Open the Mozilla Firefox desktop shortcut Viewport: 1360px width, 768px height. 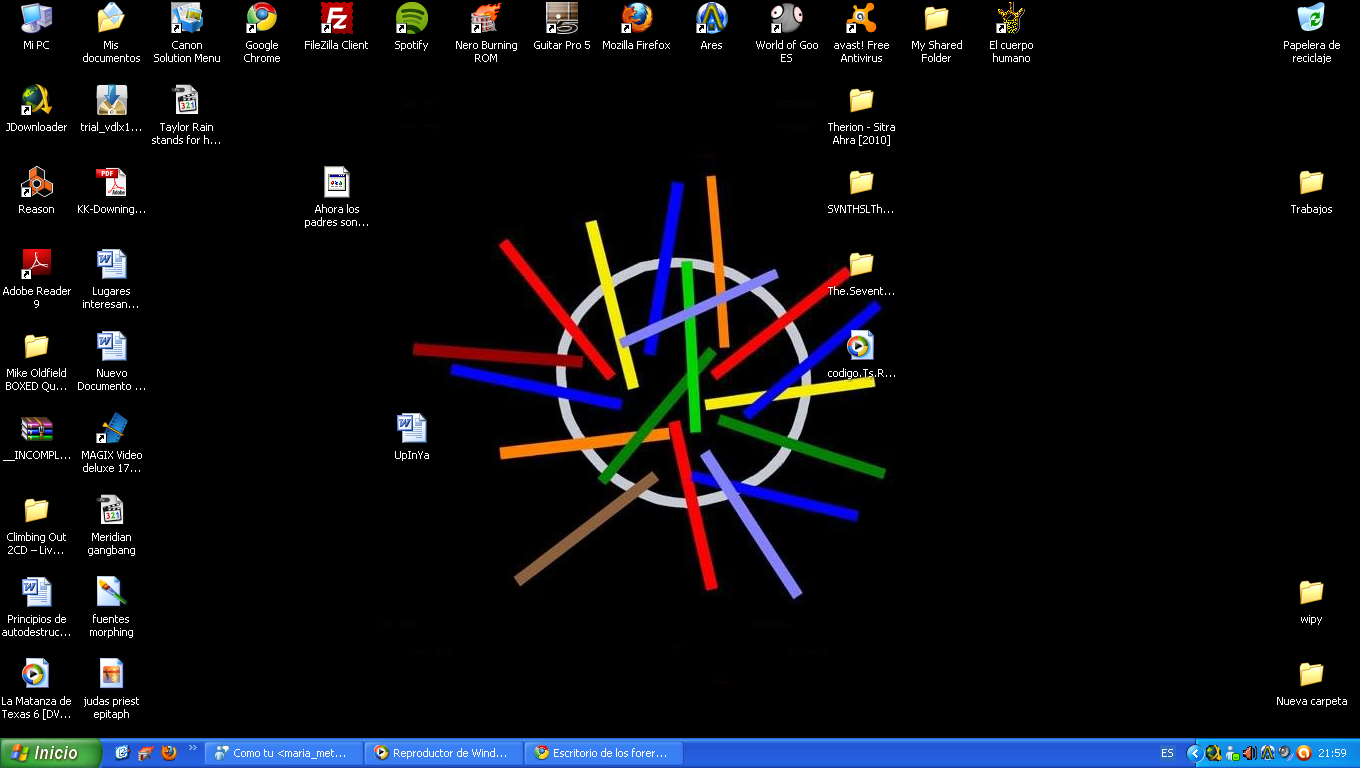(x=636, y=28)
